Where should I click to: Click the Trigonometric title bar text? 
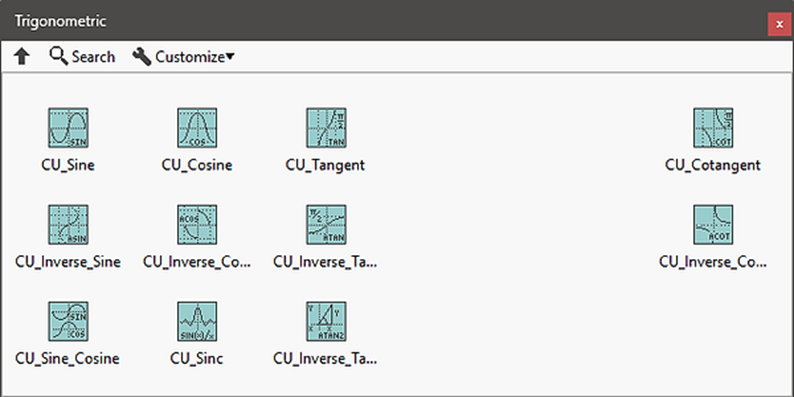tap(60, 21)
